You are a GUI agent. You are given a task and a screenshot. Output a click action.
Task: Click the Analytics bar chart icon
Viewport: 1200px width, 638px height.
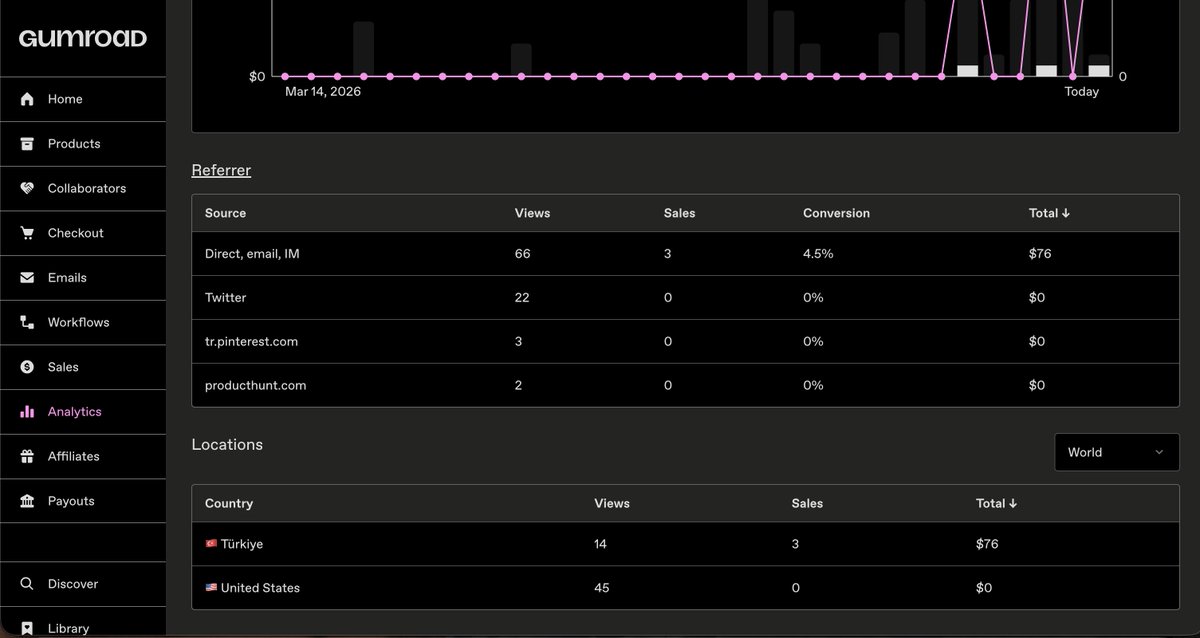[x=27, y=412]
